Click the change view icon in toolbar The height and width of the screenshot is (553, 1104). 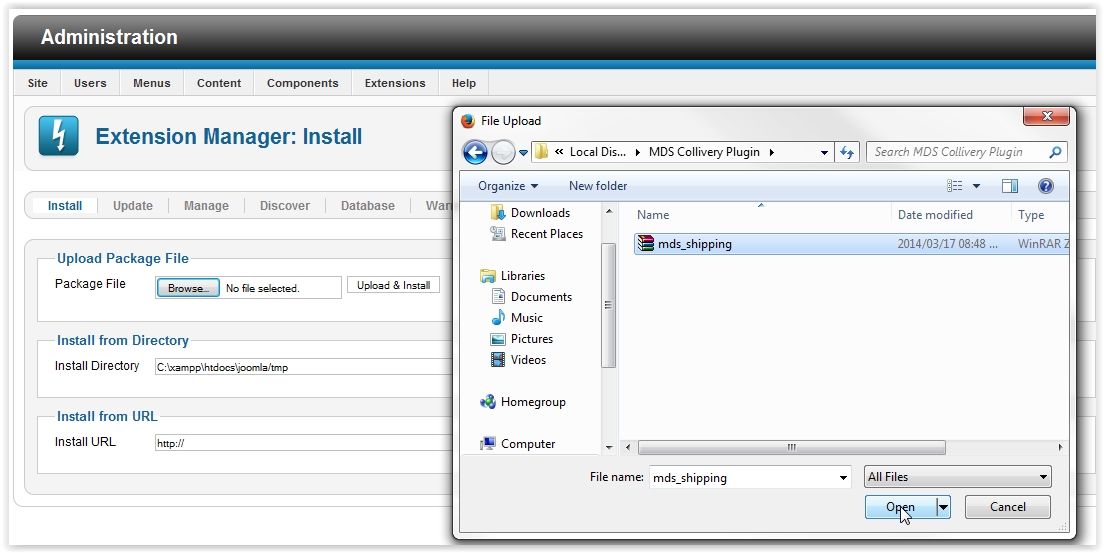point(955,186)
